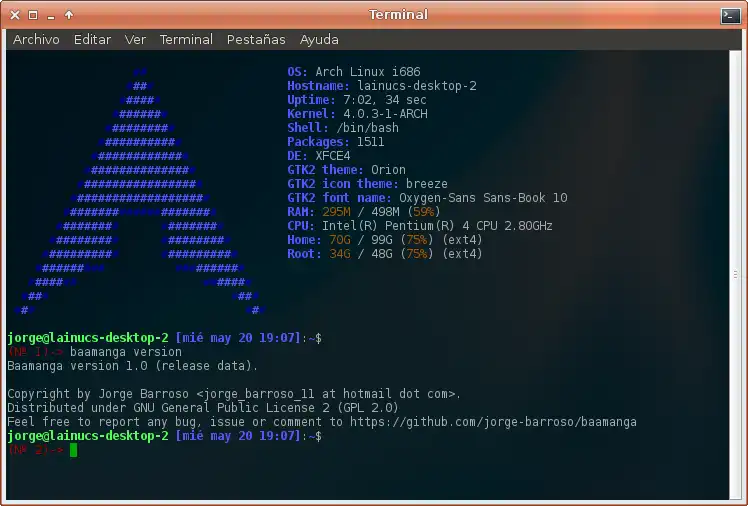The height and width of the screenshot is (506, 748).
Task: Click the 'Packages:' label
Action: 319,142
